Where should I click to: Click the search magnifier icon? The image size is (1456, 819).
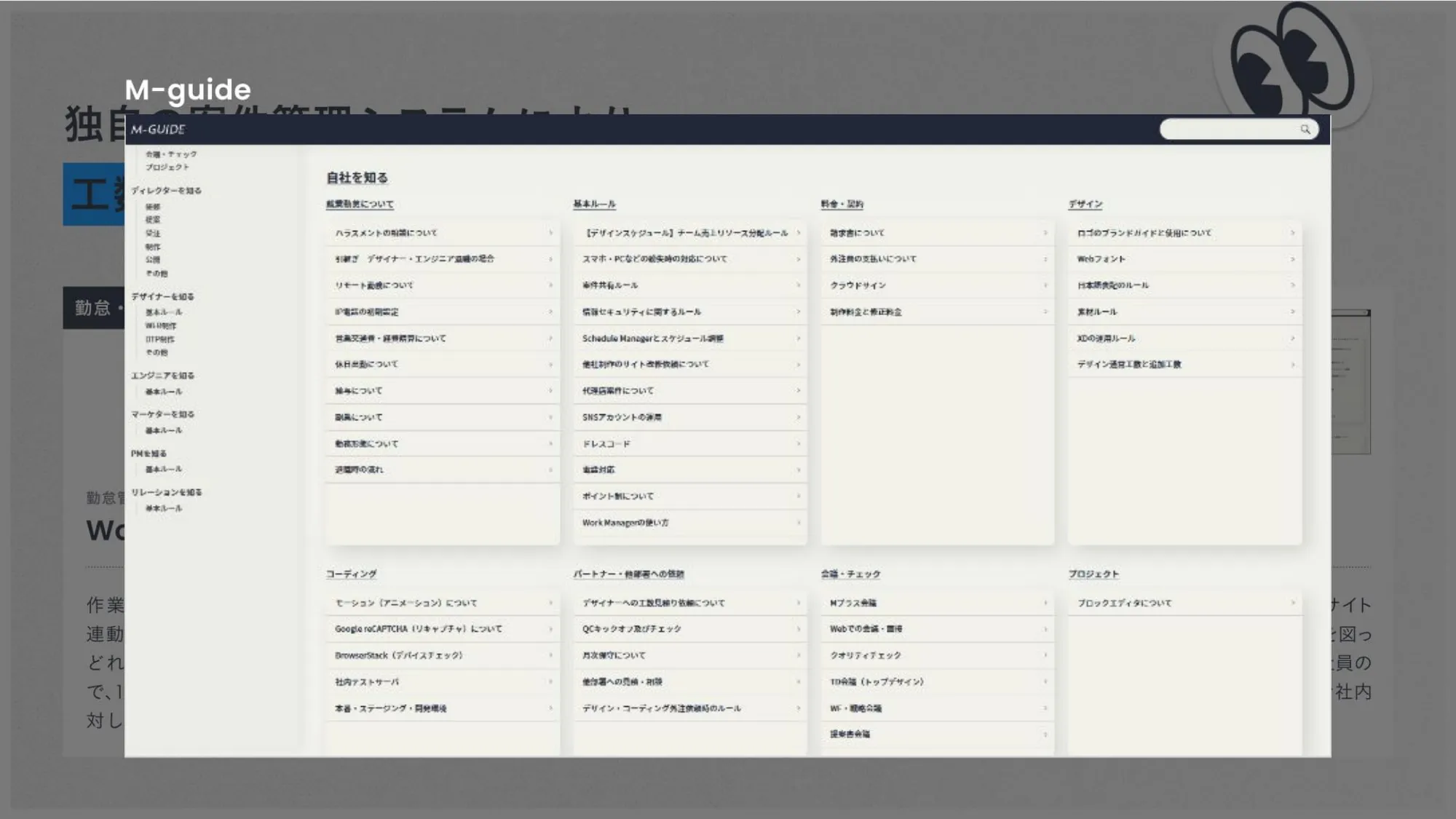1305,129
